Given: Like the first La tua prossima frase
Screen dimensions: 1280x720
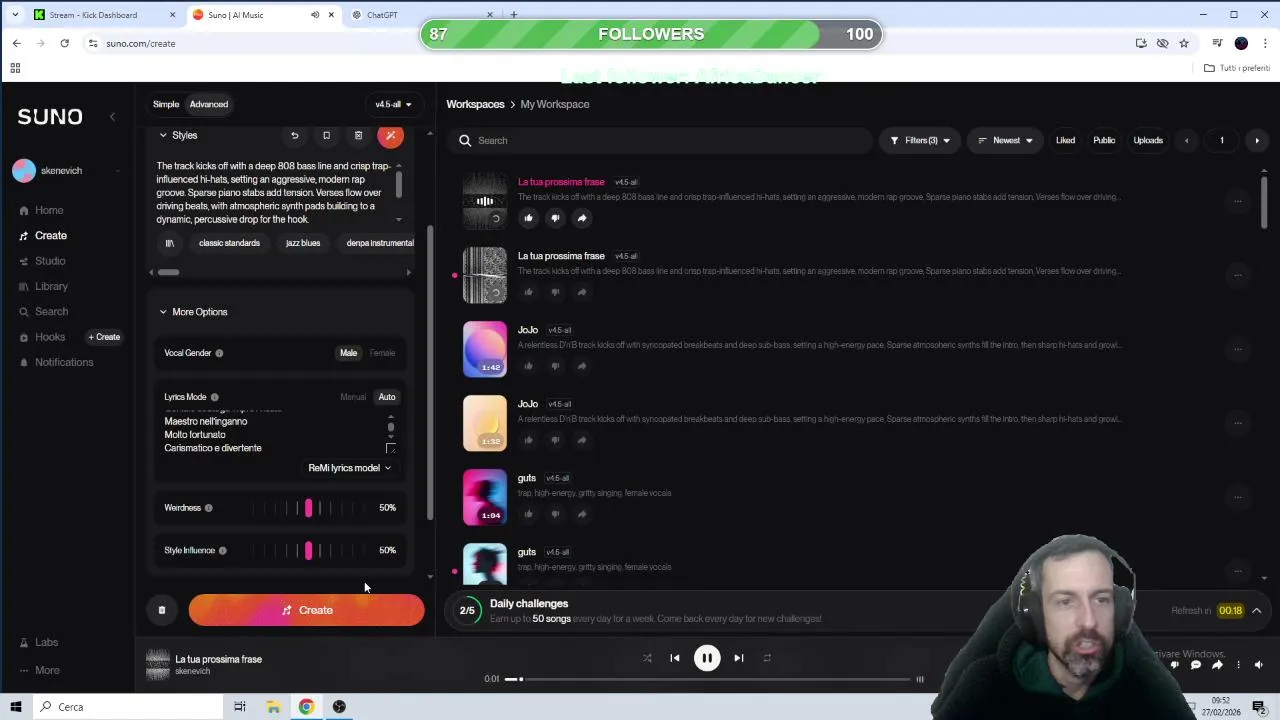Looking at the screenshot, I should [528, 218].
